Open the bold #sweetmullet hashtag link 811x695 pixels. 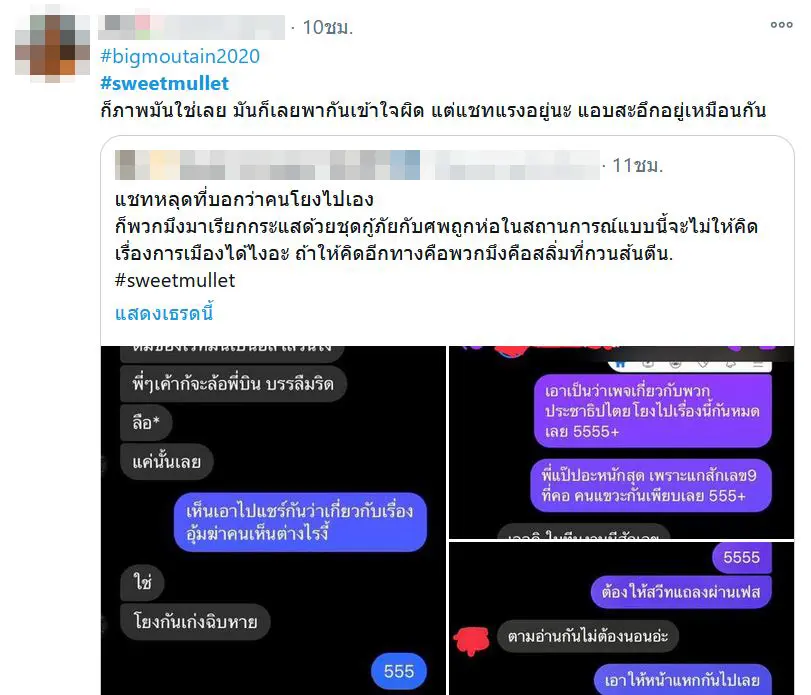pos(164,83)
